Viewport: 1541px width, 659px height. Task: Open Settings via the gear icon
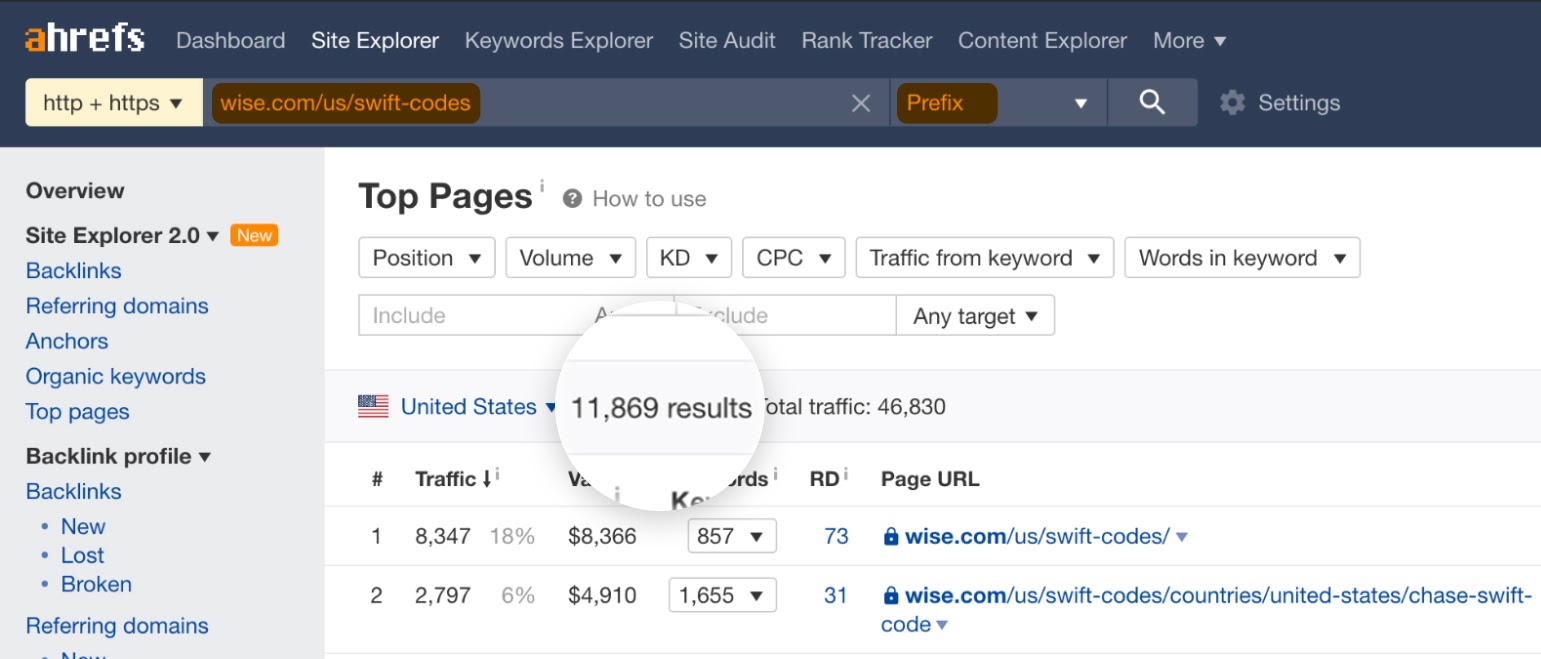1233,103
